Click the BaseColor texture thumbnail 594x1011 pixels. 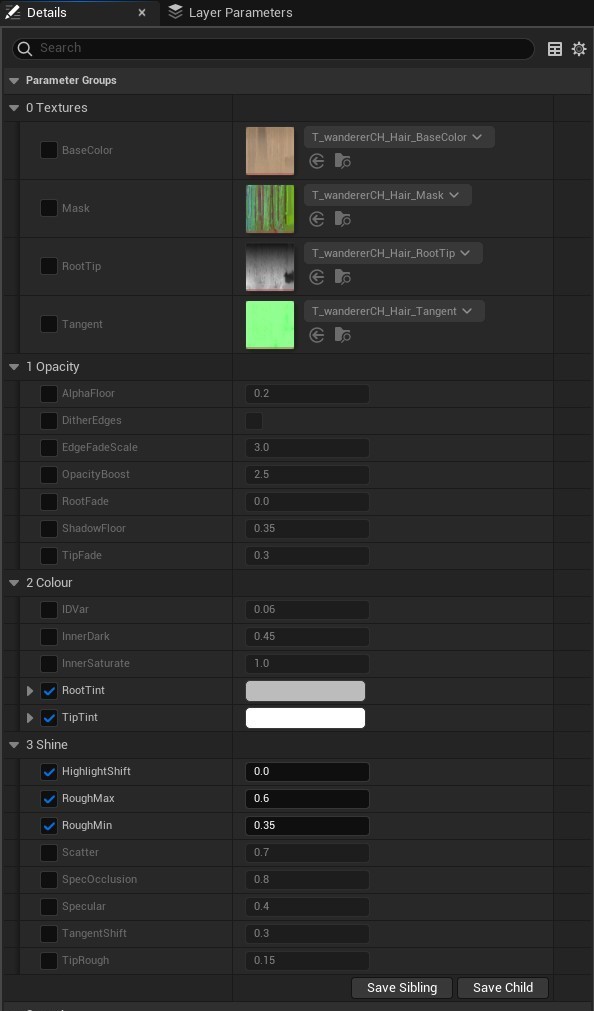click(x=270, y=151)
